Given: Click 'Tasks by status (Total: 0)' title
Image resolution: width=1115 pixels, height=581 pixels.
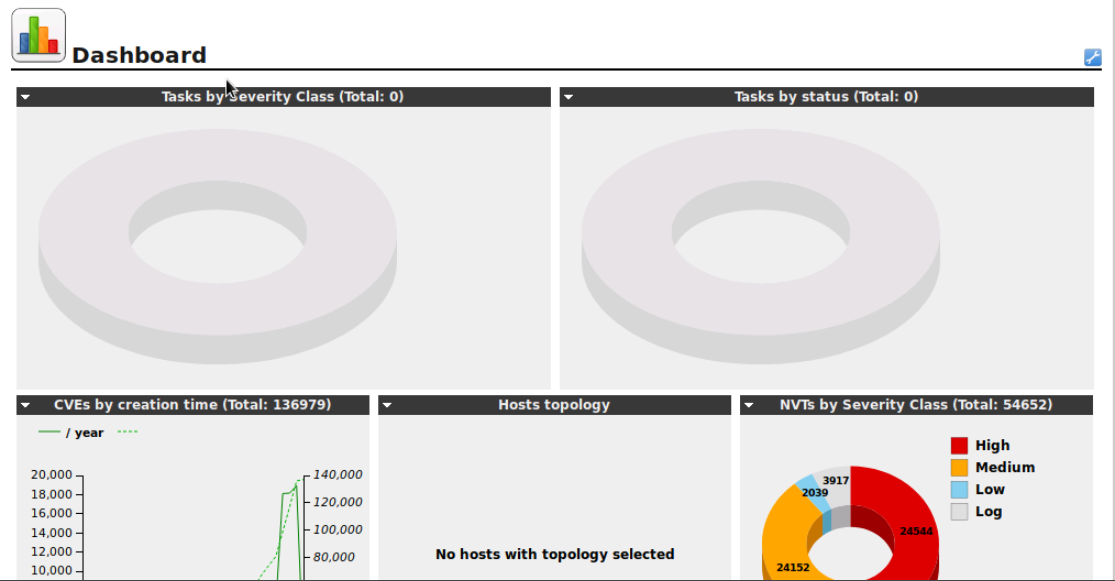Looking at the screenshot, I should tap(826, 97).
